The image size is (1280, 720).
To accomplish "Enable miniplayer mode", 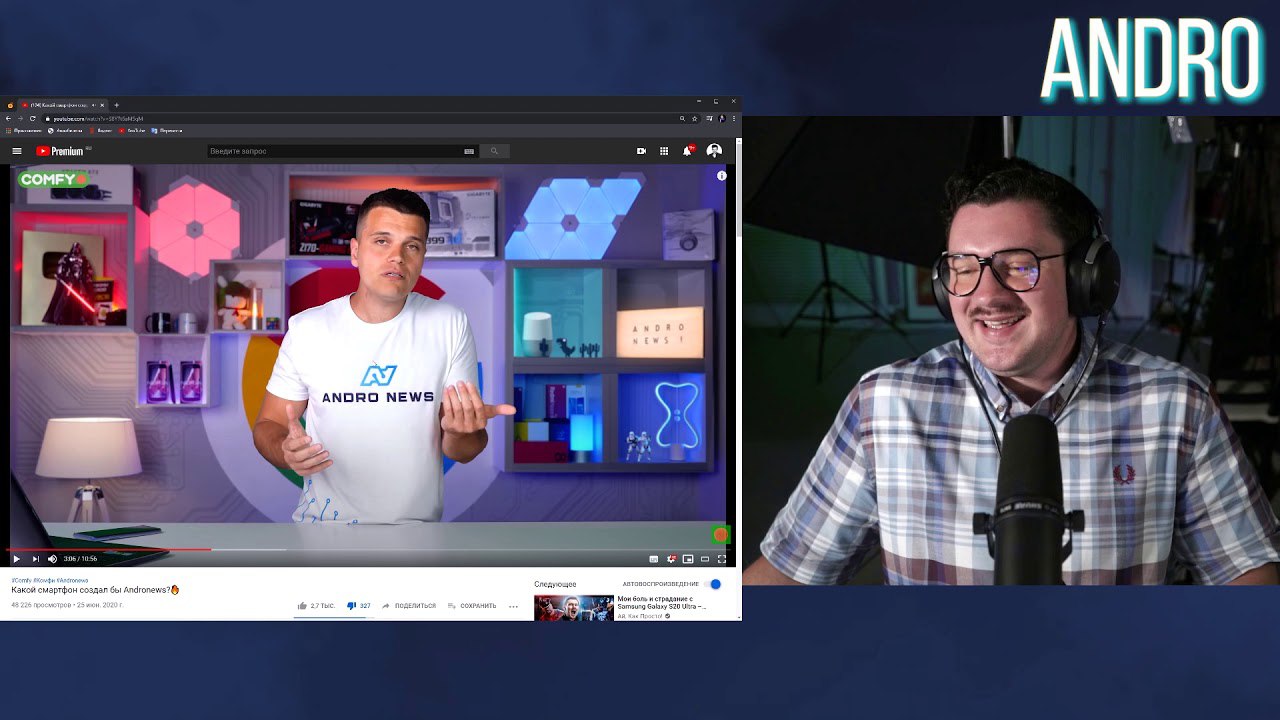I will (x=688, y=559).
